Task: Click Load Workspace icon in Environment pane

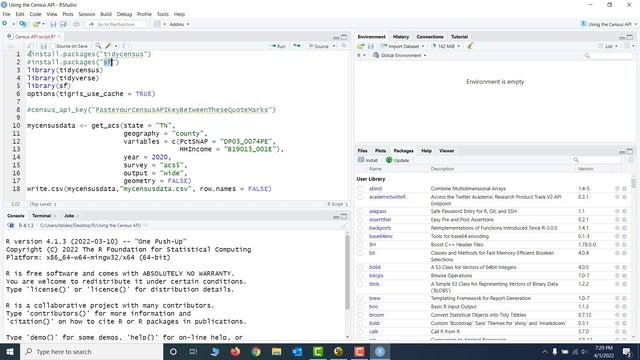Action: coord(361,46)
